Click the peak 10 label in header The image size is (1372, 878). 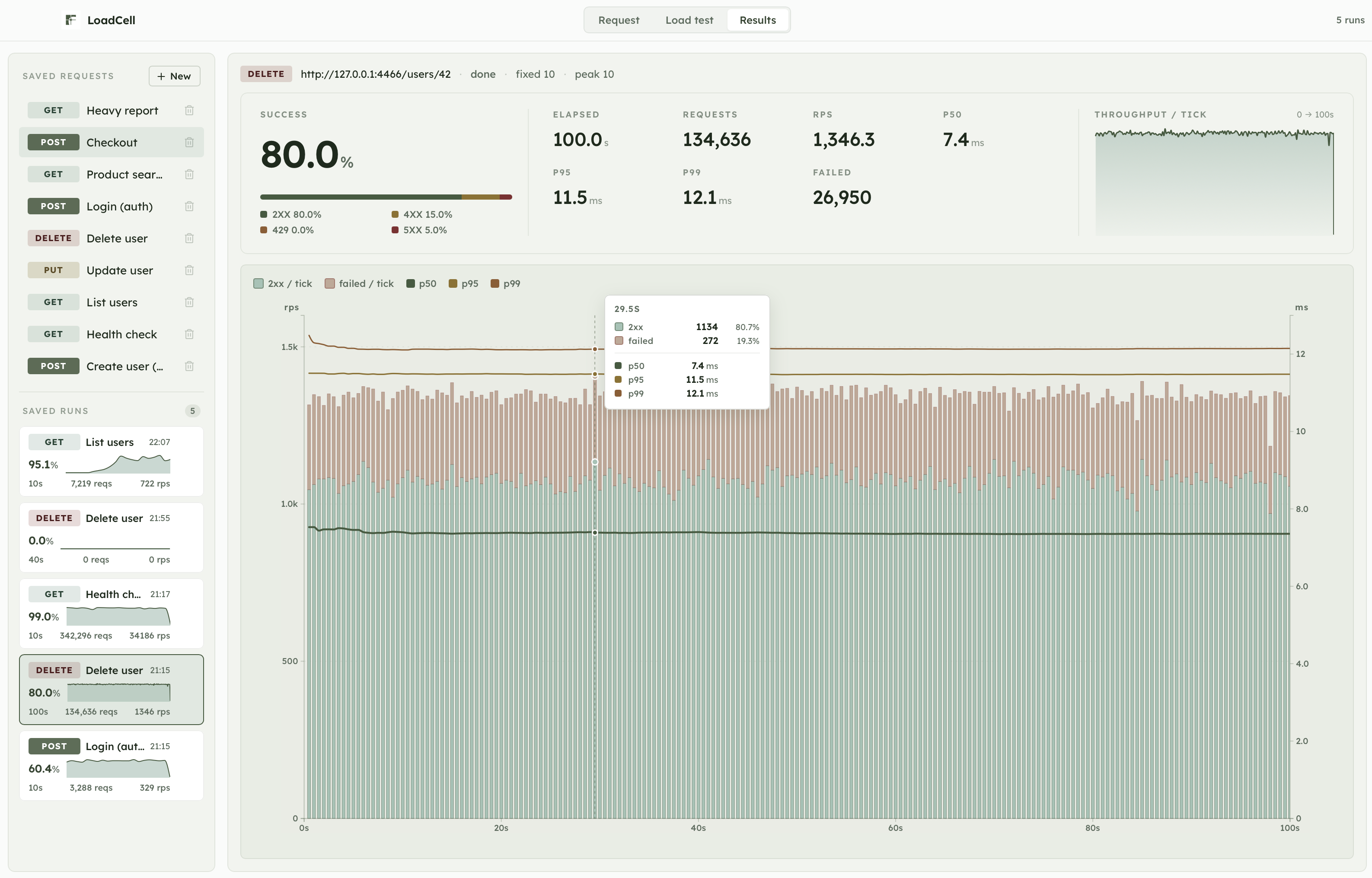[x=594, y=74]
